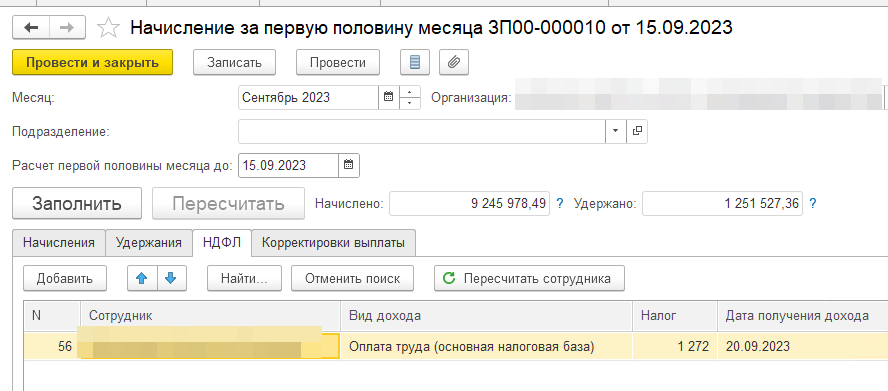
Task: Click Провести и закрыть button
Action: 92,62
